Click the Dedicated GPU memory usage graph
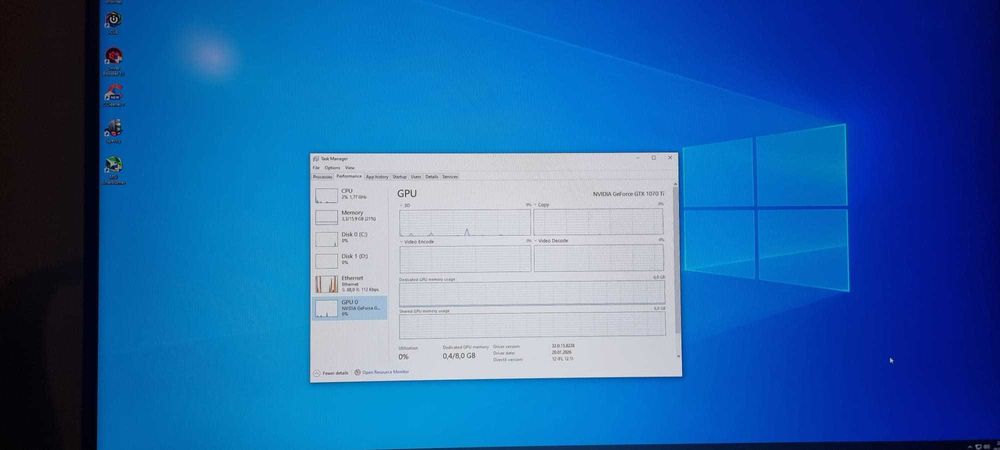Viewport: 1000px width, 450px height. pos(532,293)
